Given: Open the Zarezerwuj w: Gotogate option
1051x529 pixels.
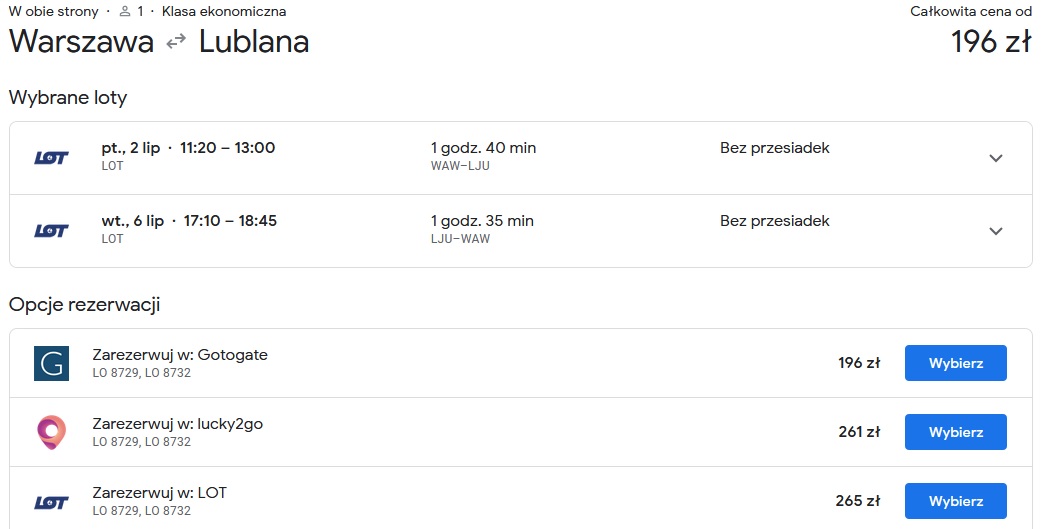Looking at the screenshot, I should [x=180, y=355].
